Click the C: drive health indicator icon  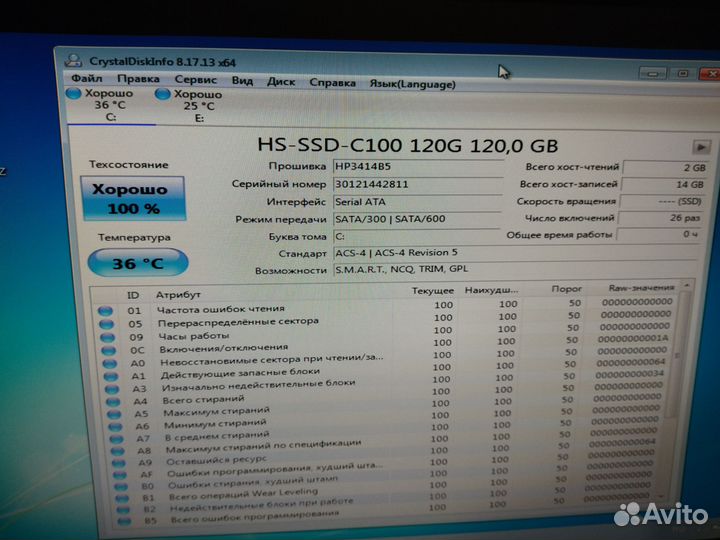coord(73,93)
